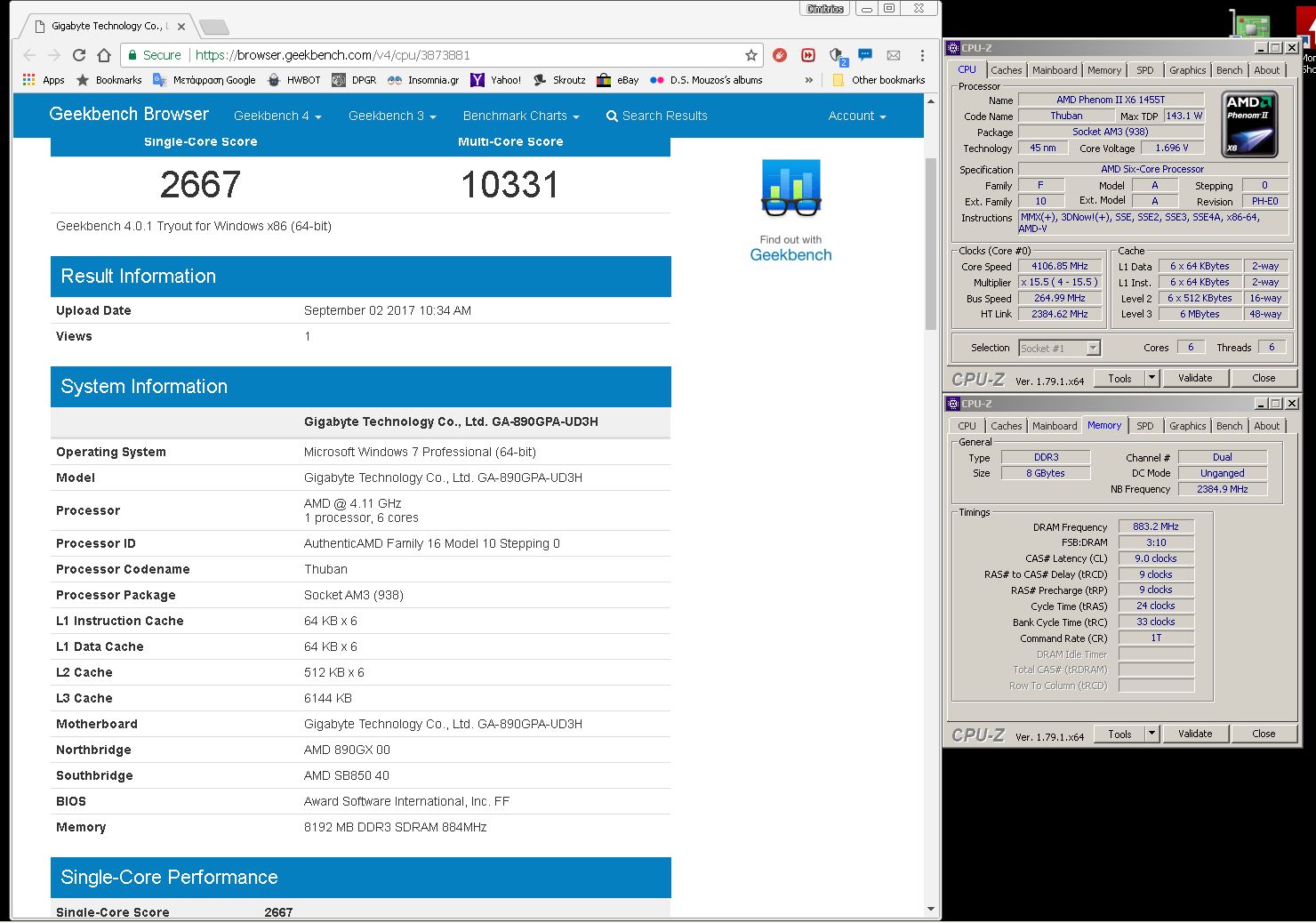1316x923 pixels.
Task: Click Close button in top CPU-Z window
Action: [1264, 378]
